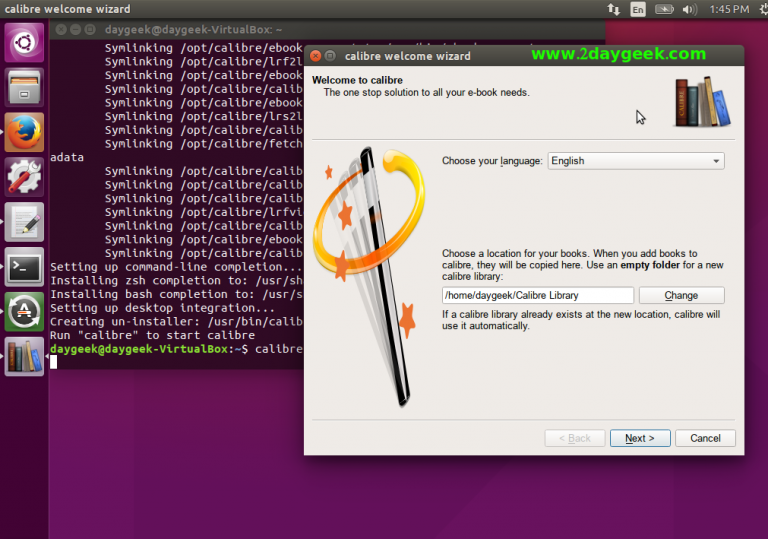768x539 pixels.
Task: Click the library location path field
Action: tap(538, 295)
